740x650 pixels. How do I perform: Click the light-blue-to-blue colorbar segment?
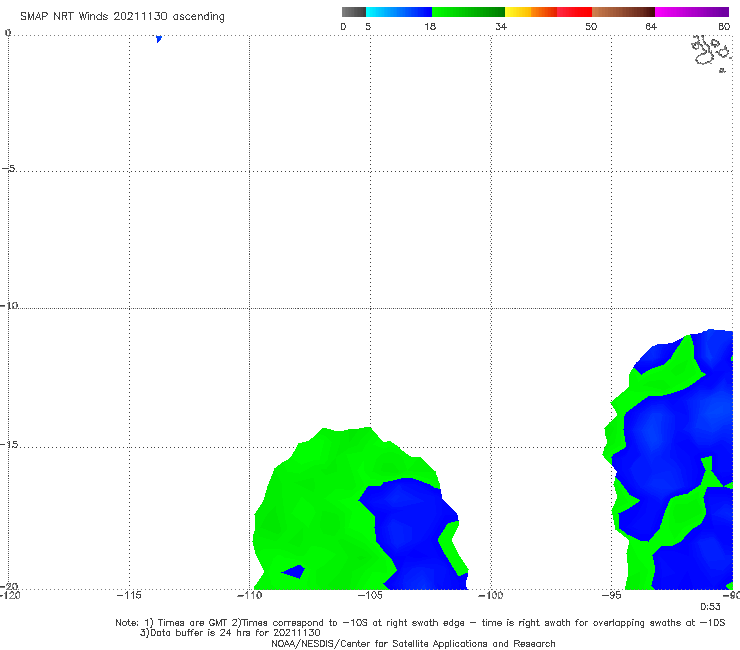click(399, 12)
